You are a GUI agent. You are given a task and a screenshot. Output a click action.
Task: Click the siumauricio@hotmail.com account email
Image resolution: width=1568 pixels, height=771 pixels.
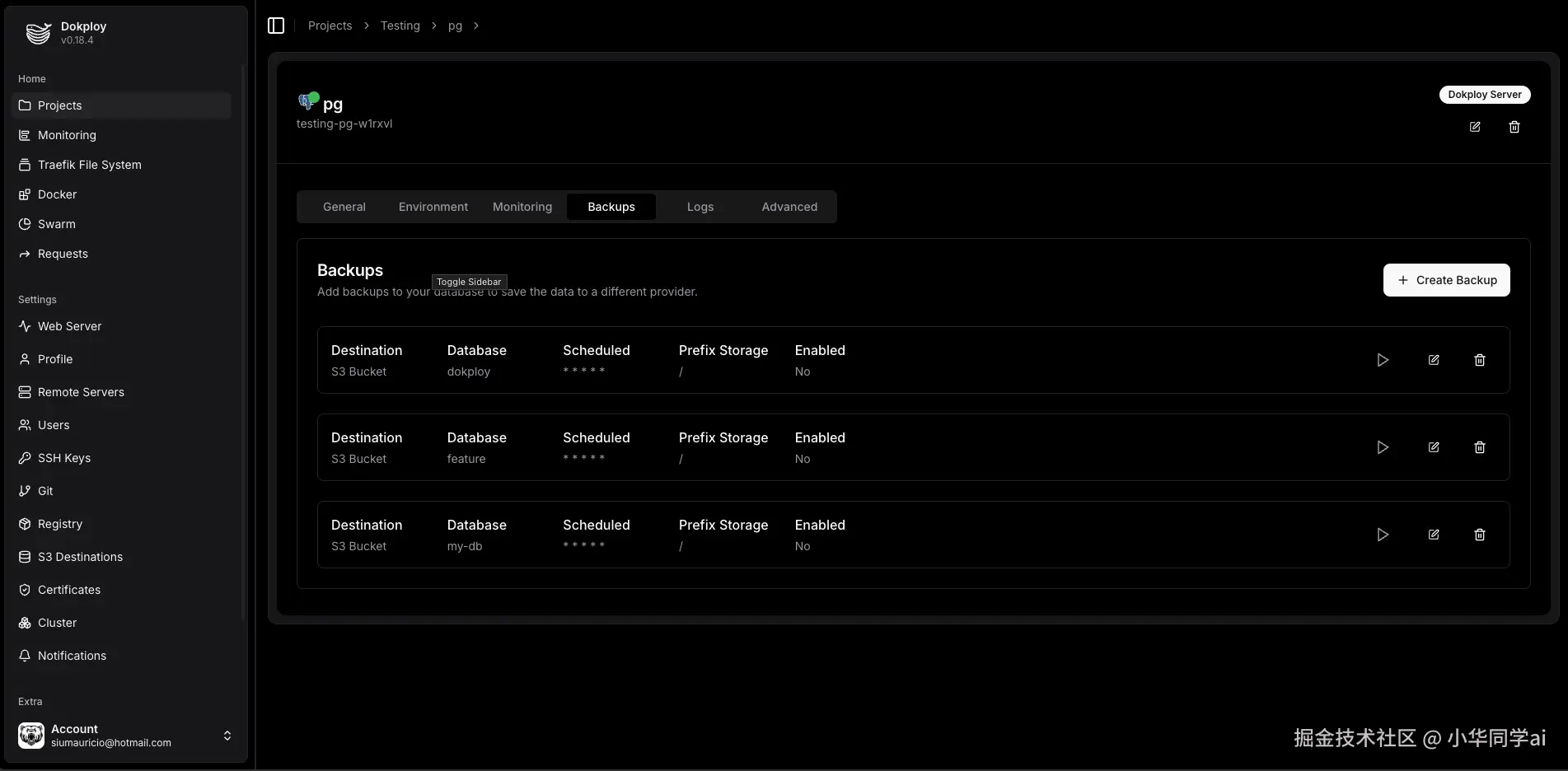click(x=111, y=743)
